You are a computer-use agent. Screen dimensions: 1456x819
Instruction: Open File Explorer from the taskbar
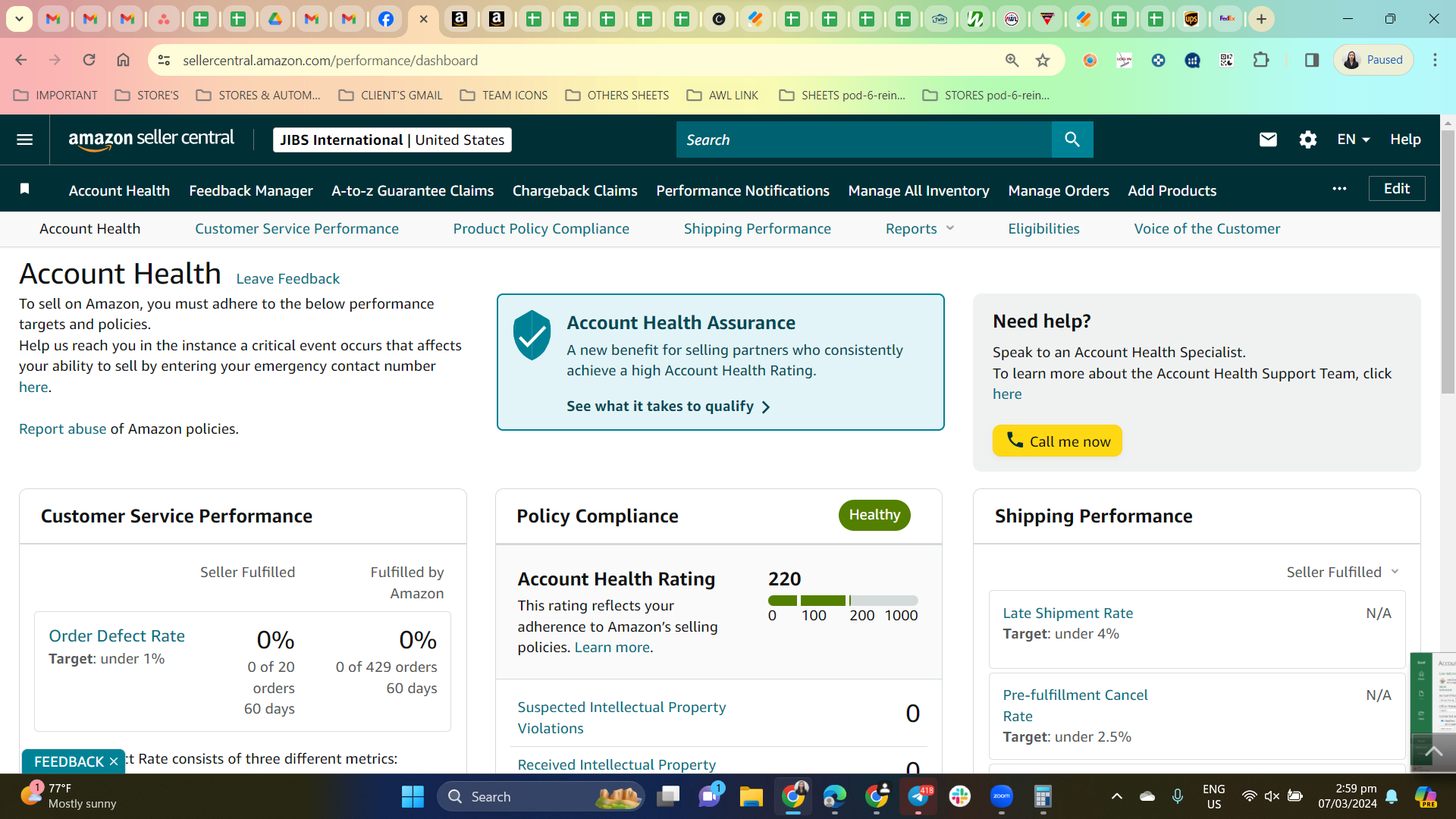[751, 796]
